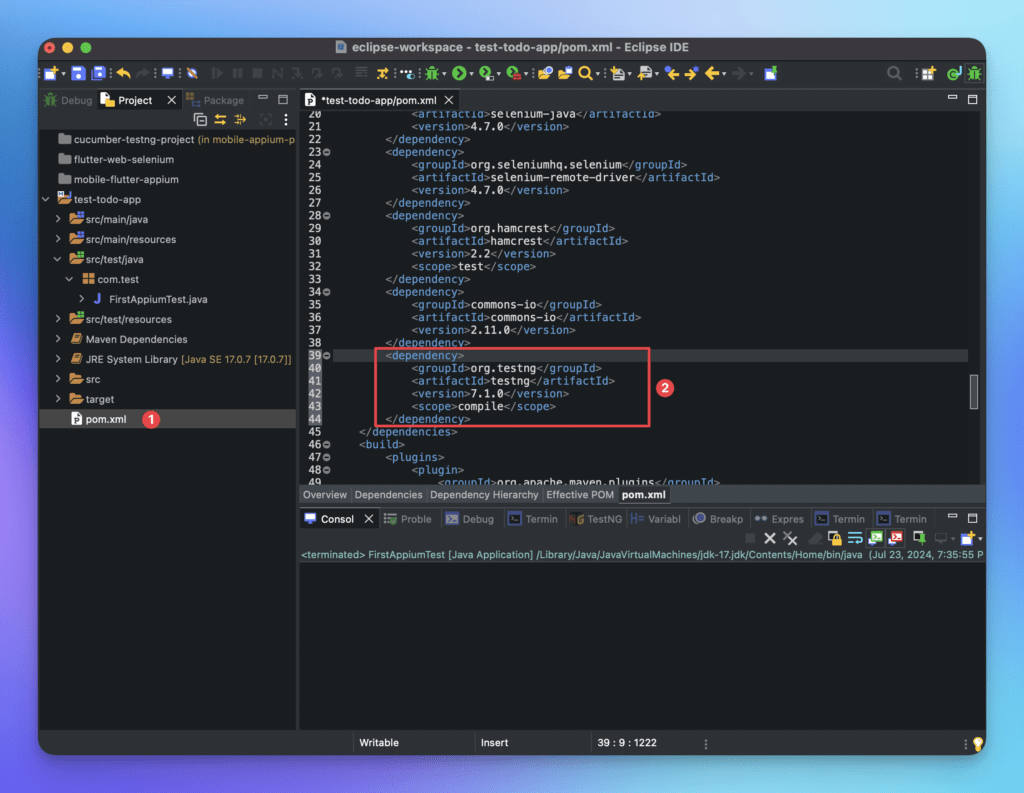This screenshot has width=1024, height=793.
Task: Click cursor position 39 : 9 : 1222 in the status bar
Action: click(627, 743)
